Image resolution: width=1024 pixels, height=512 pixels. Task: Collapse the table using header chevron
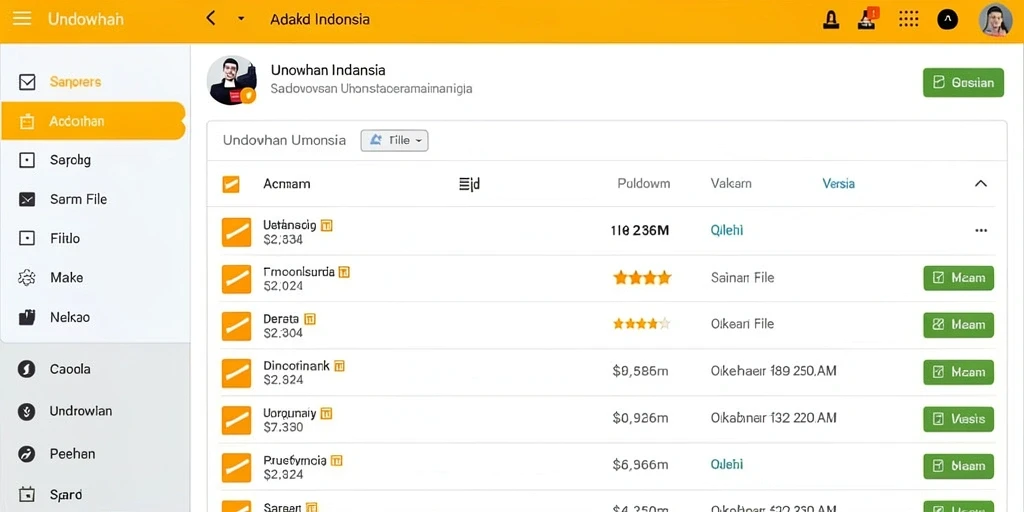click(x=980, y=184)
